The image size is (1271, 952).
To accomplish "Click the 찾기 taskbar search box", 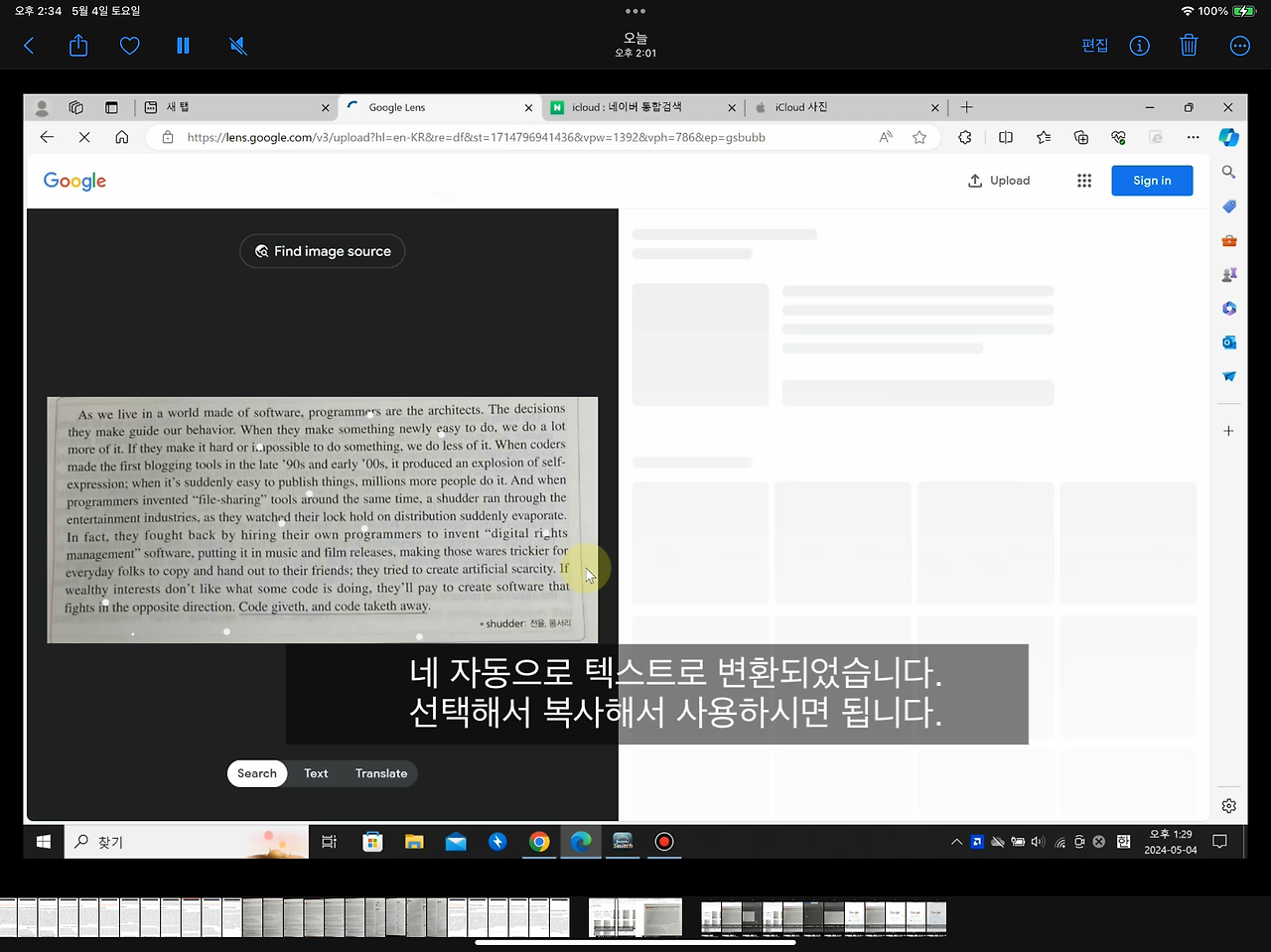I will (x=187, y=842).
